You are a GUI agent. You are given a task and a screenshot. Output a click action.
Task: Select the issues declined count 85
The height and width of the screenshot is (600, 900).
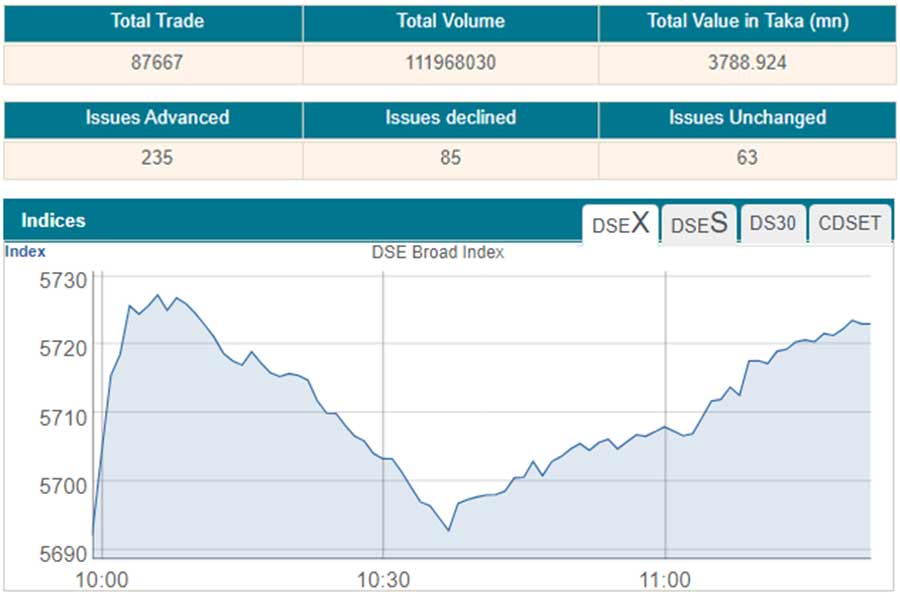pyautogui.click(x=450, y=157)
